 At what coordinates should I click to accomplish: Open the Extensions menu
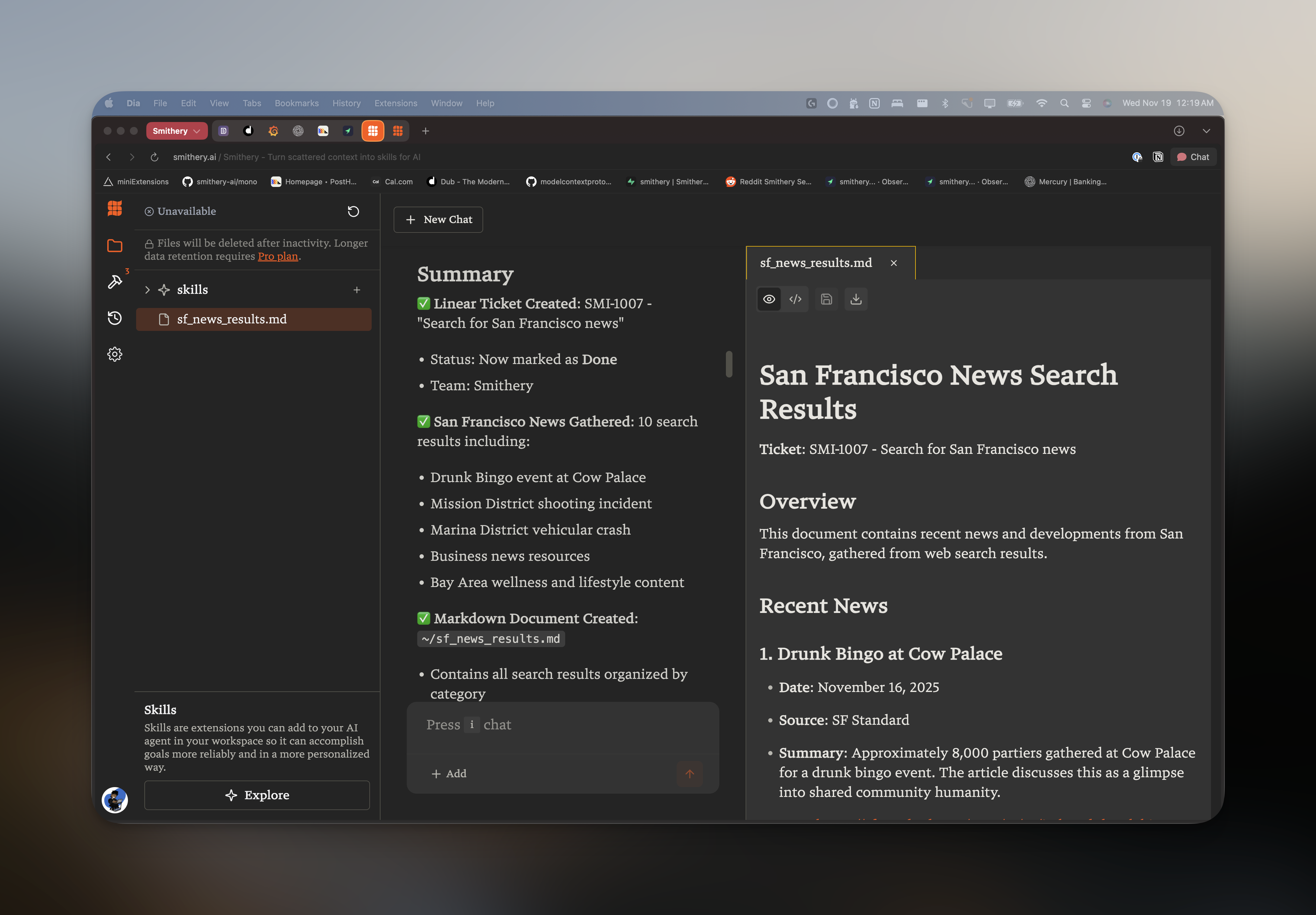396,103
